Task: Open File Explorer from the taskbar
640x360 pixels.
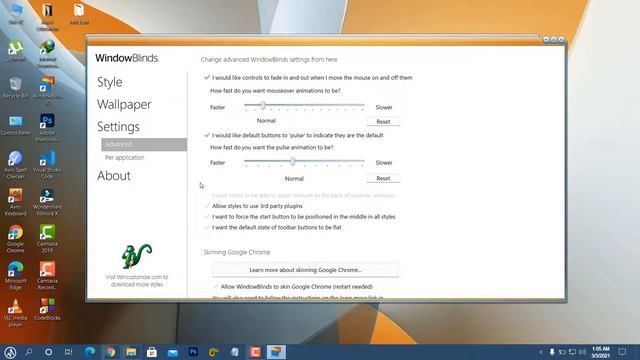Action: tap(131, 352)
